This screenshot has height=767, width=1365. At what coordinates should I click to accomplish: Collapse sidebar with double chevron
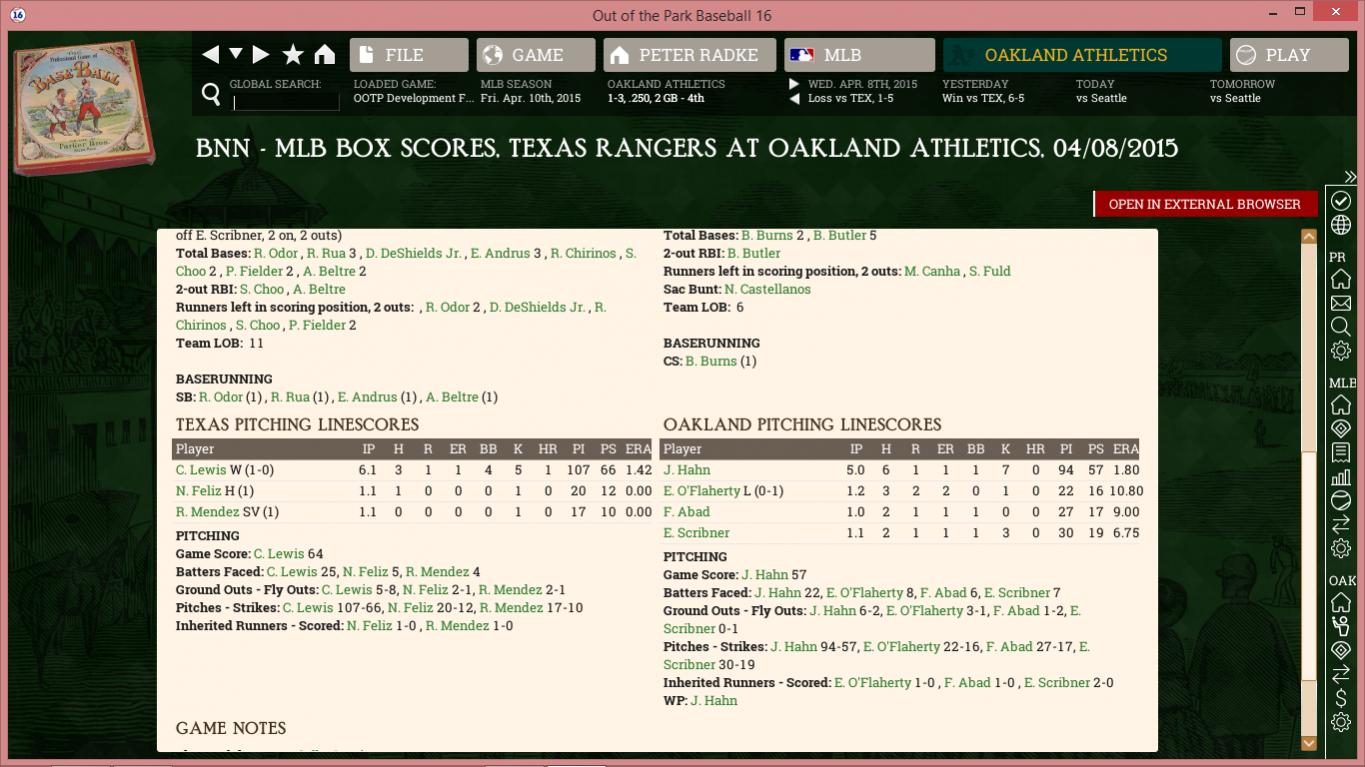click(1350, 176)
